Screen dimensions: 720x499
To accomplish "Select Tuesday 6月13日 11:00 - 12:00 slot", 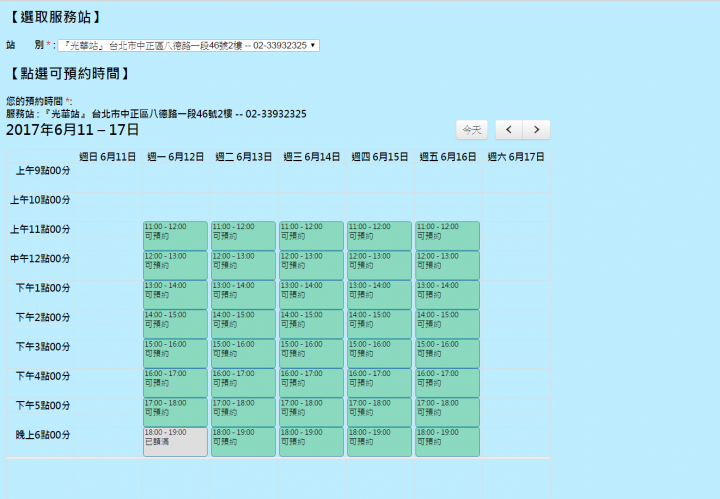I will pyautogui.click(x=243, y=236).
